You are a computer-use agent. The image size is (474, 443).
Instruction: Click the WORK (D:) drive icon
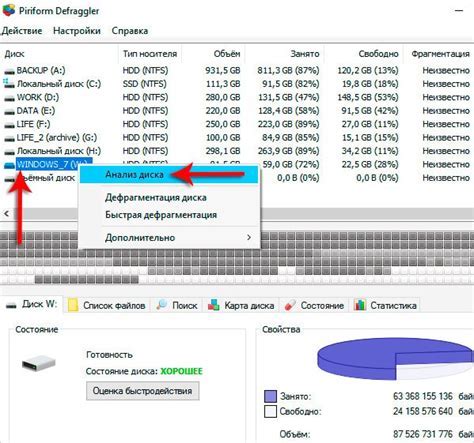[x=9, y=98]
